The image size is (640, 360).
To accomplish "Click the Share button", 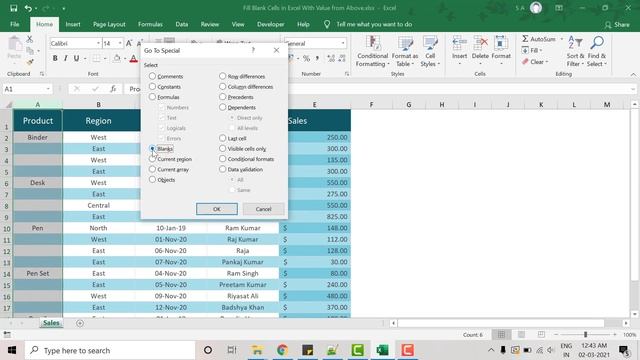I will tap(617, 24).
